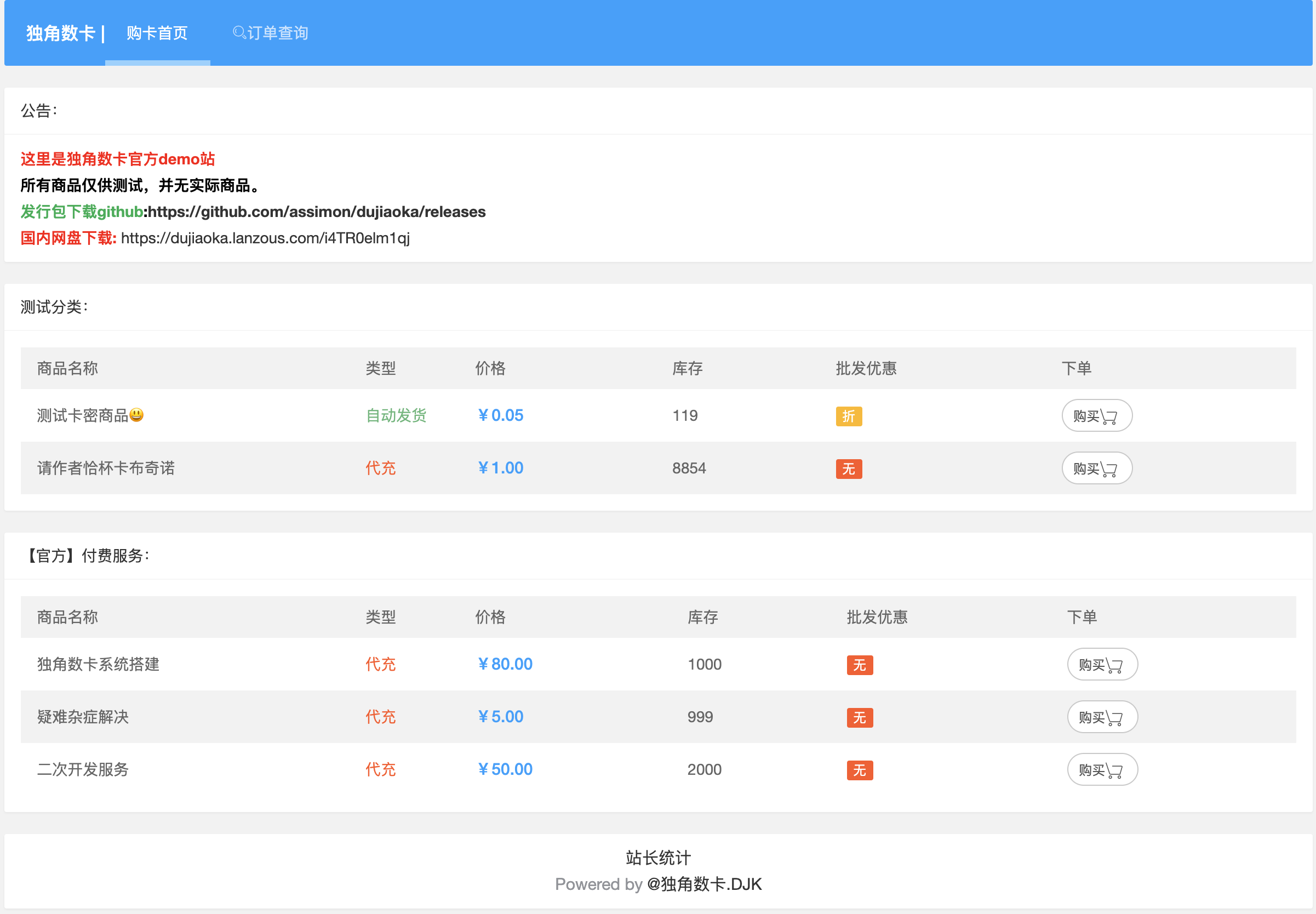Viewport: 1316px width, 914px height.
Task: Click product name 二次开发服务
Action: point(82,769)
